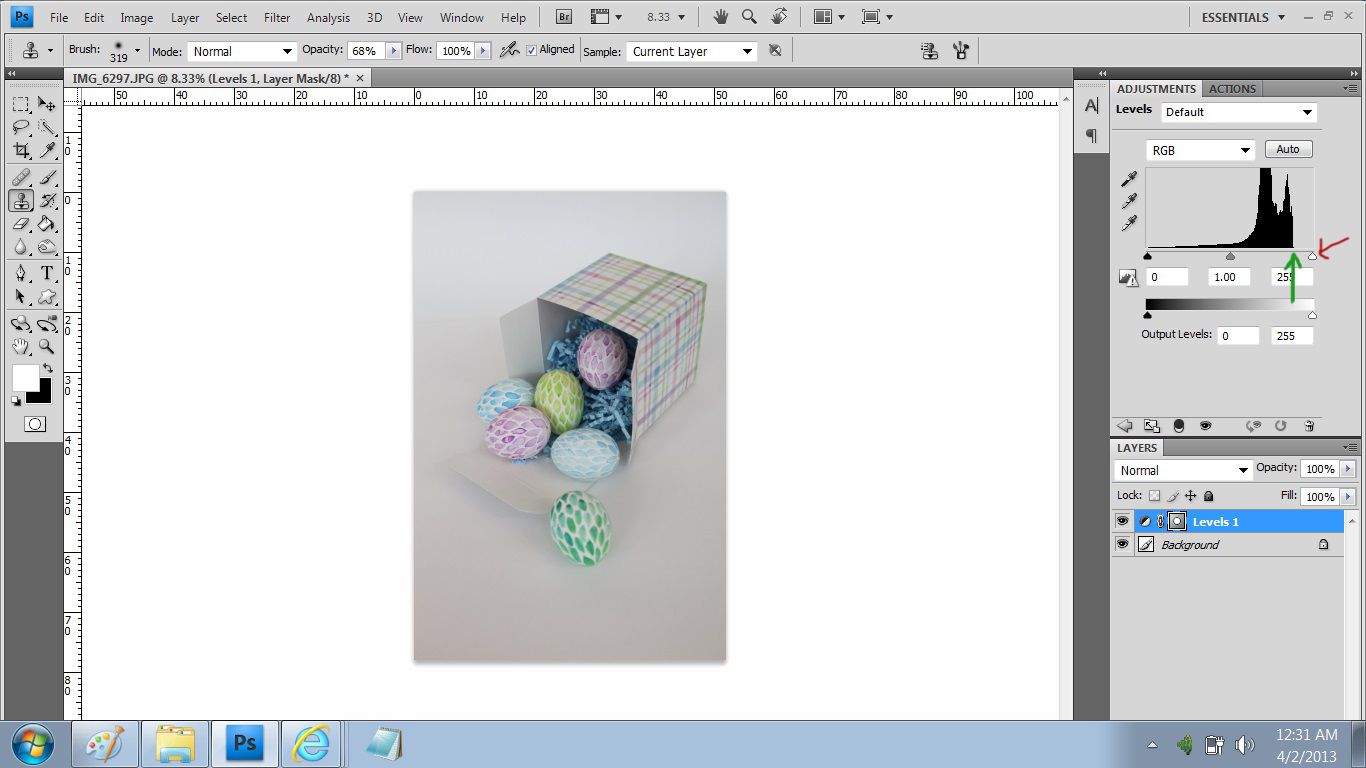Viewport: 1366px width, 768px height.
Task: Open the Filter menu
Action: point(277,17)
